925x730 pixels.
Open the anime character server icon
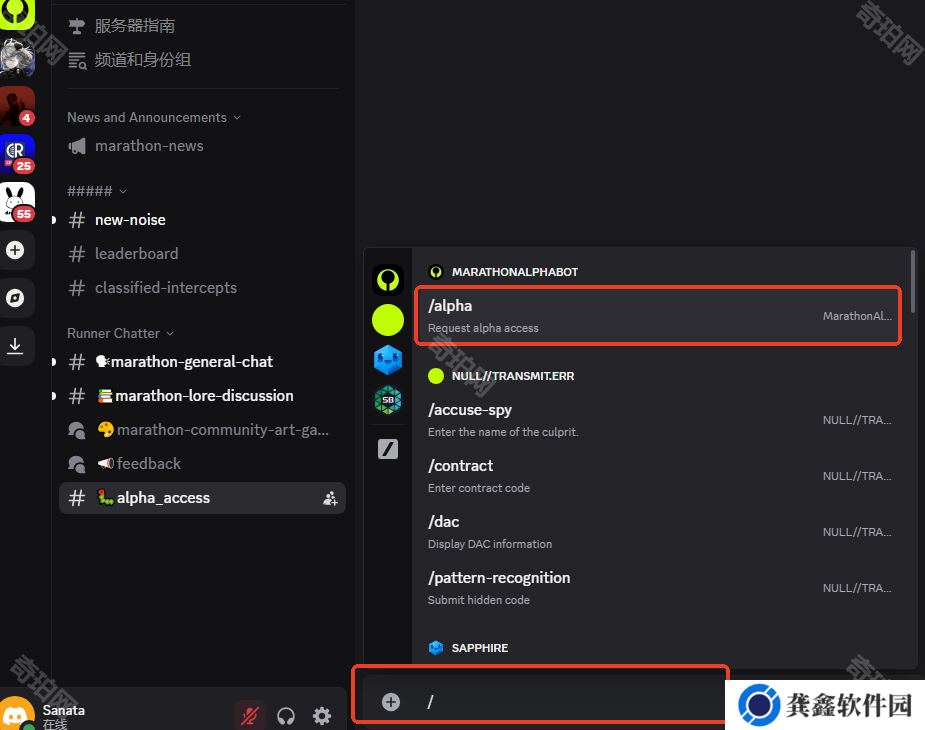coord(17,58)
